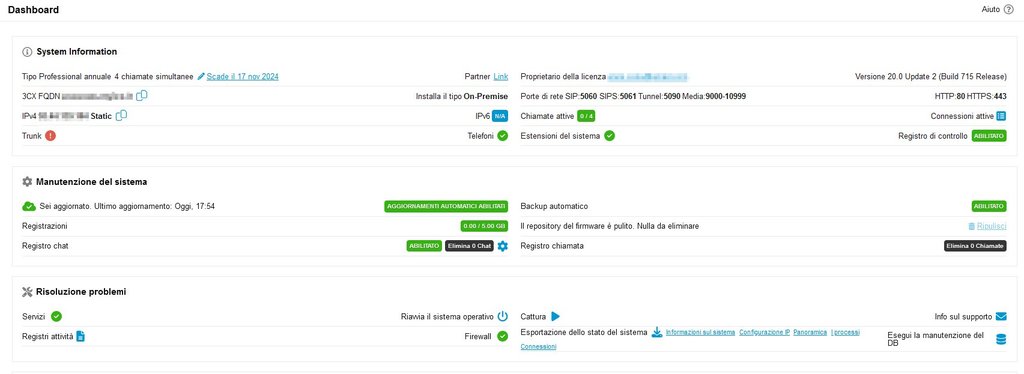Open chat log settings gear
1024x374 pixels.
coord(502,246)
